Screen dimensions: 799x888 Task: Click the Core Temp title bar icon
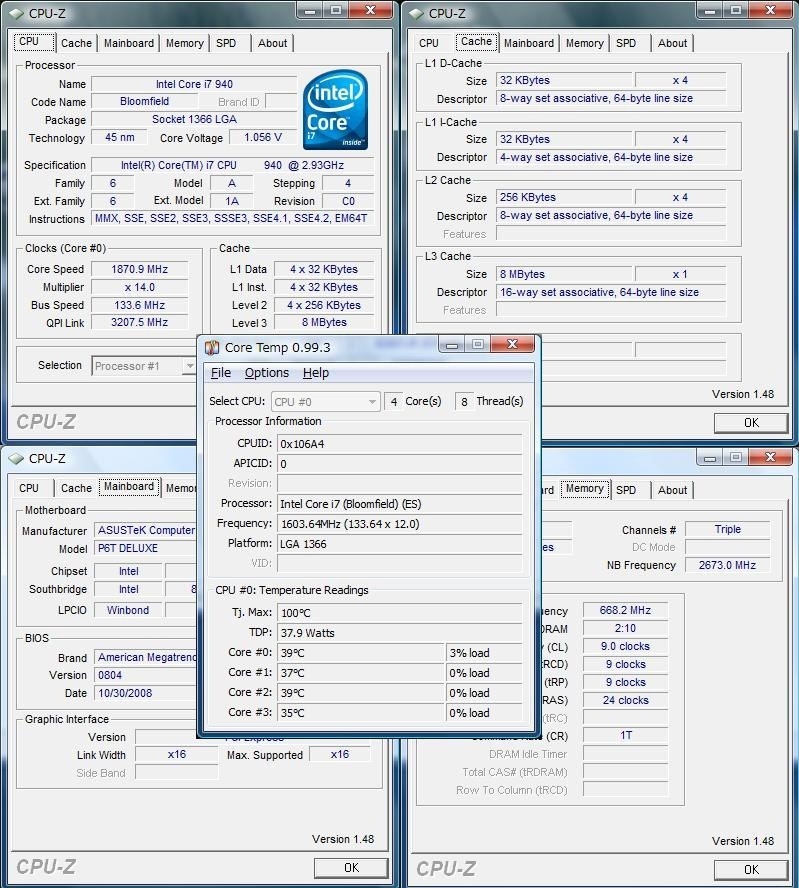coord(212,347)
